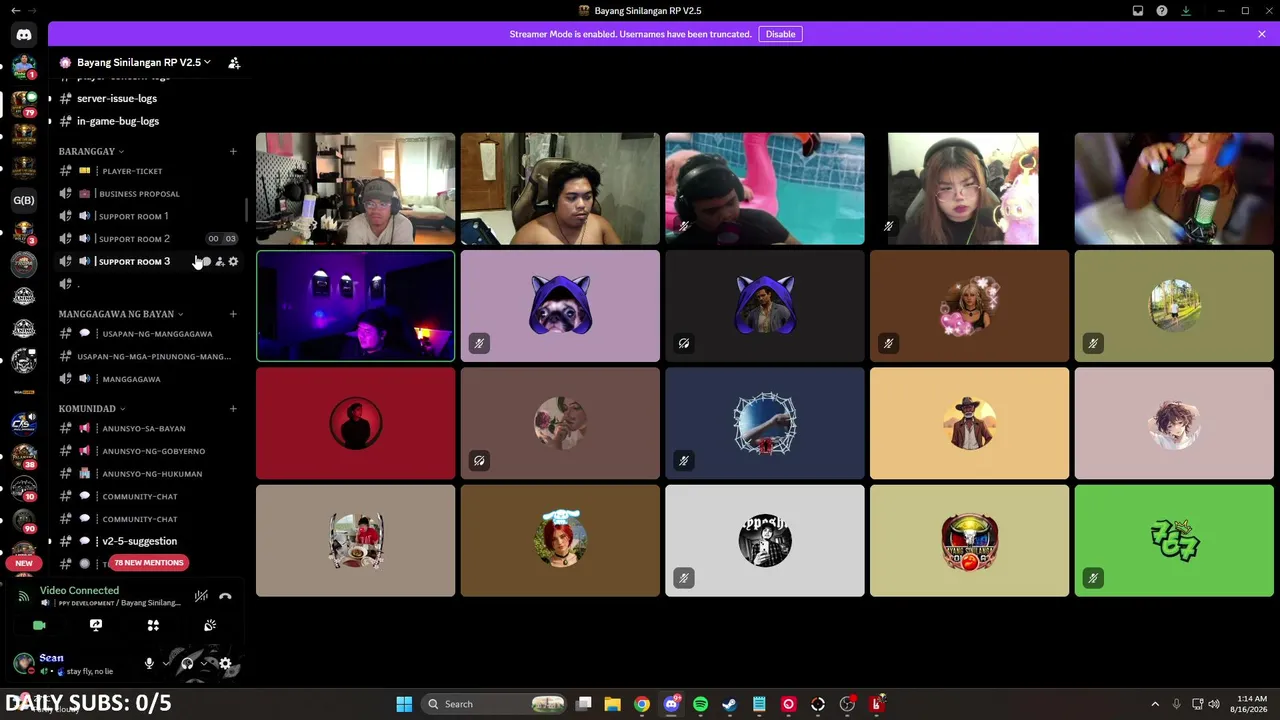This screenshot has width=1280, height=720.
Task: Open the Windows Start menu
Action: pyautogui.click(x=404, y=704)
